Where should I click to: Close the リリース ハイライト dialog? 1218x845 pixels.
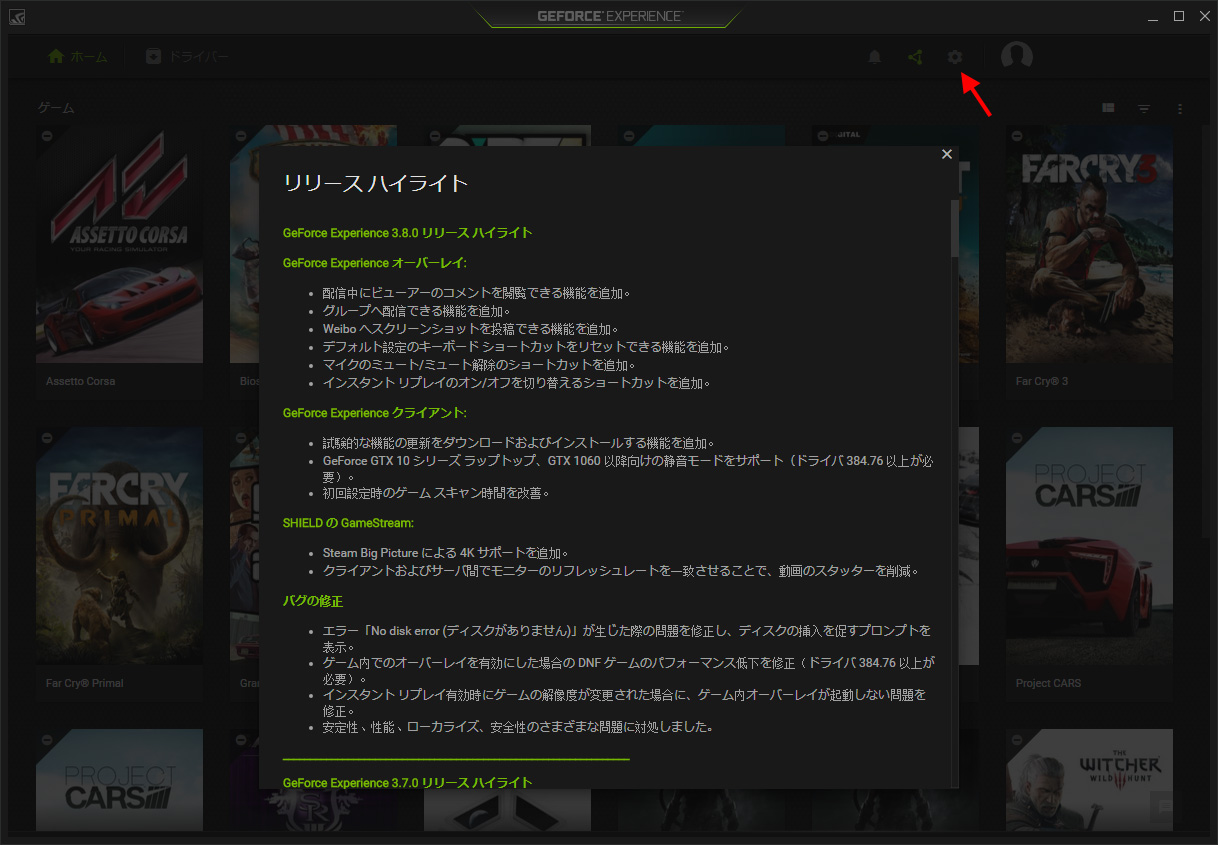click(947, 154)
